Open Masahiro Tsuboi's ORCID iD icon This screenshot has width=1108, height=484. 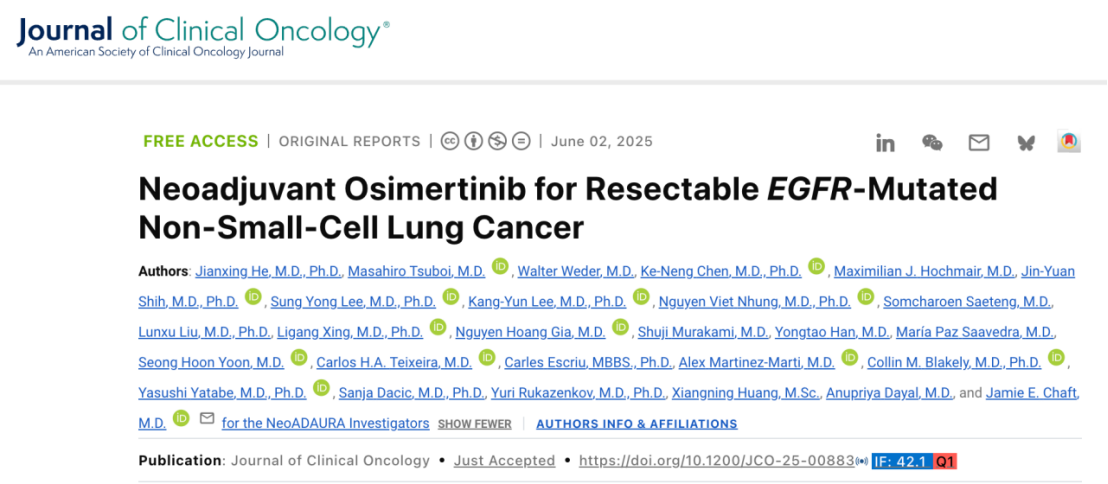point(500,267)
